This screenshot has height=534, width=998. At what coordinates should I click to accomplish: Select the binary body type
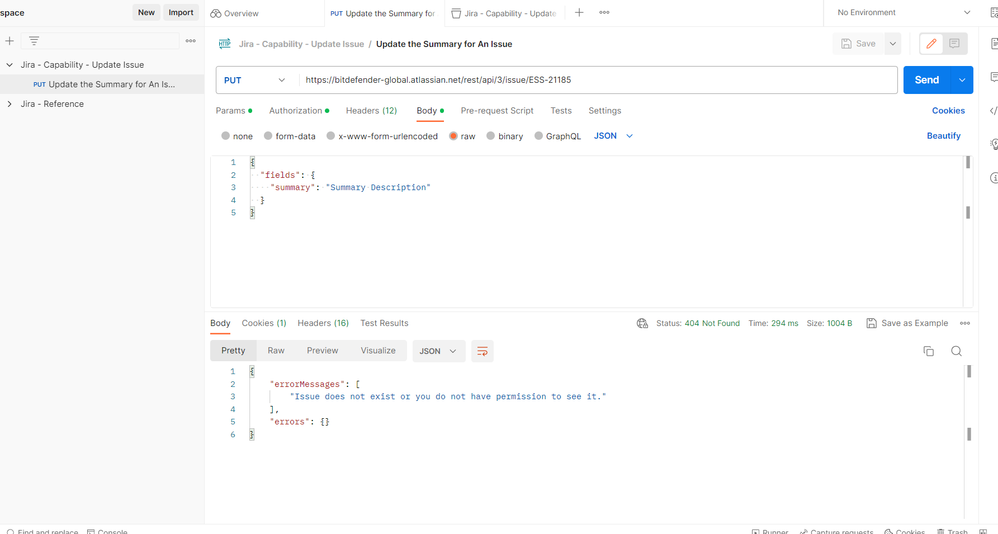click(505, 136)
